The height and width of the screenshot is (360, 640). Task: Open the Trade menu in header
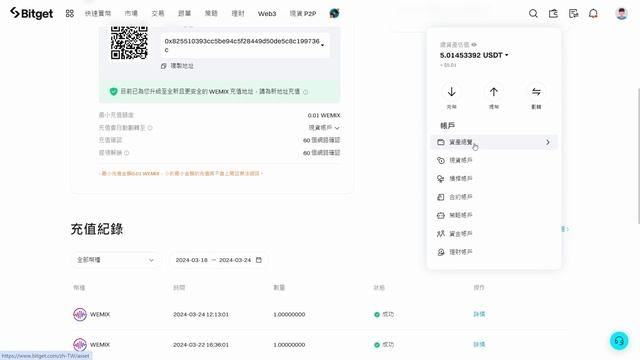158,13
